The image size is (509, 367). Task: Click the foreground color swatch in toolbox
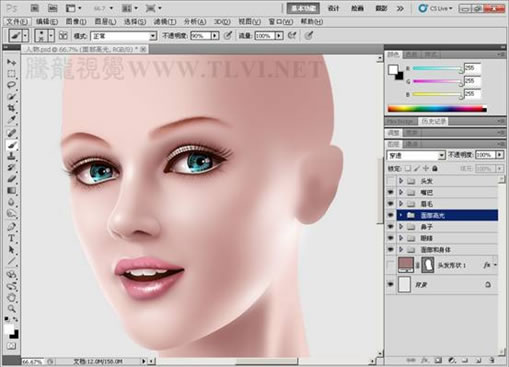click(x=9, y=330)
